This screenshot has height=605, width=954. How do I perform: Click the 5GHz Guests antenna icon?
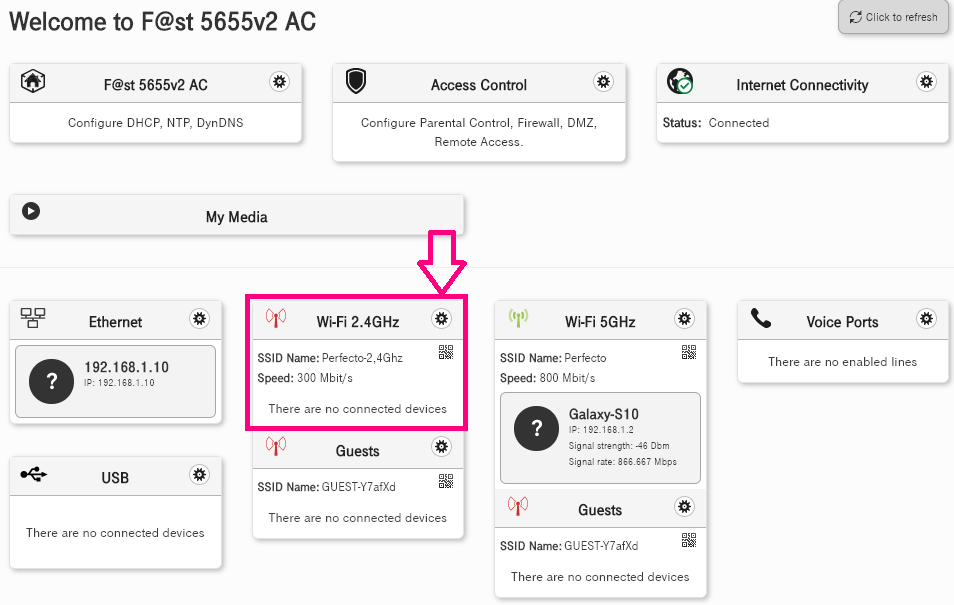518,506
